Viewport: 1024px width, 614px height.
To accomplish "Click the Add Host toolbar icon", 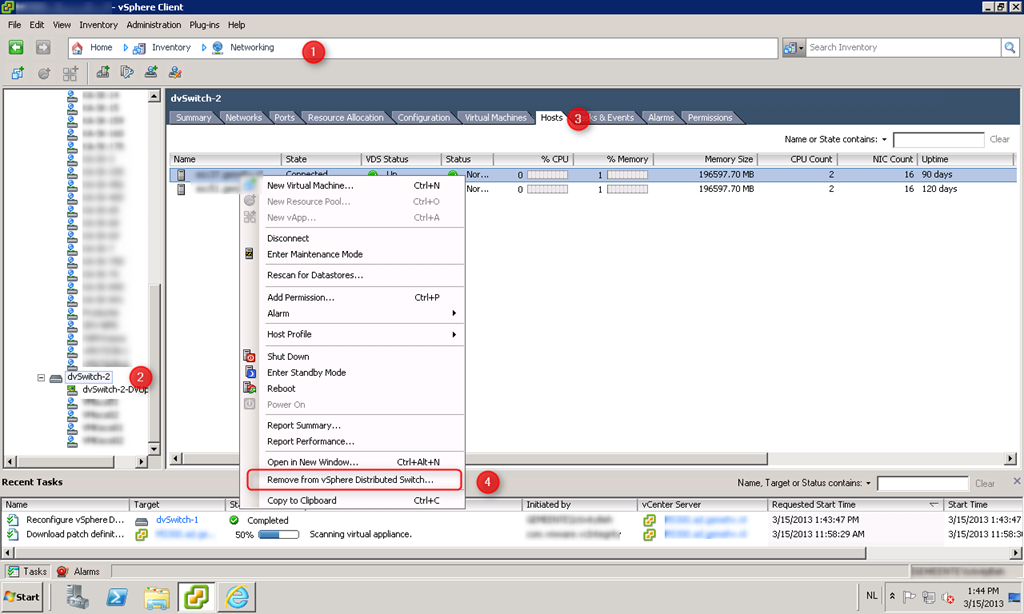I will click(x=103, y=72).
